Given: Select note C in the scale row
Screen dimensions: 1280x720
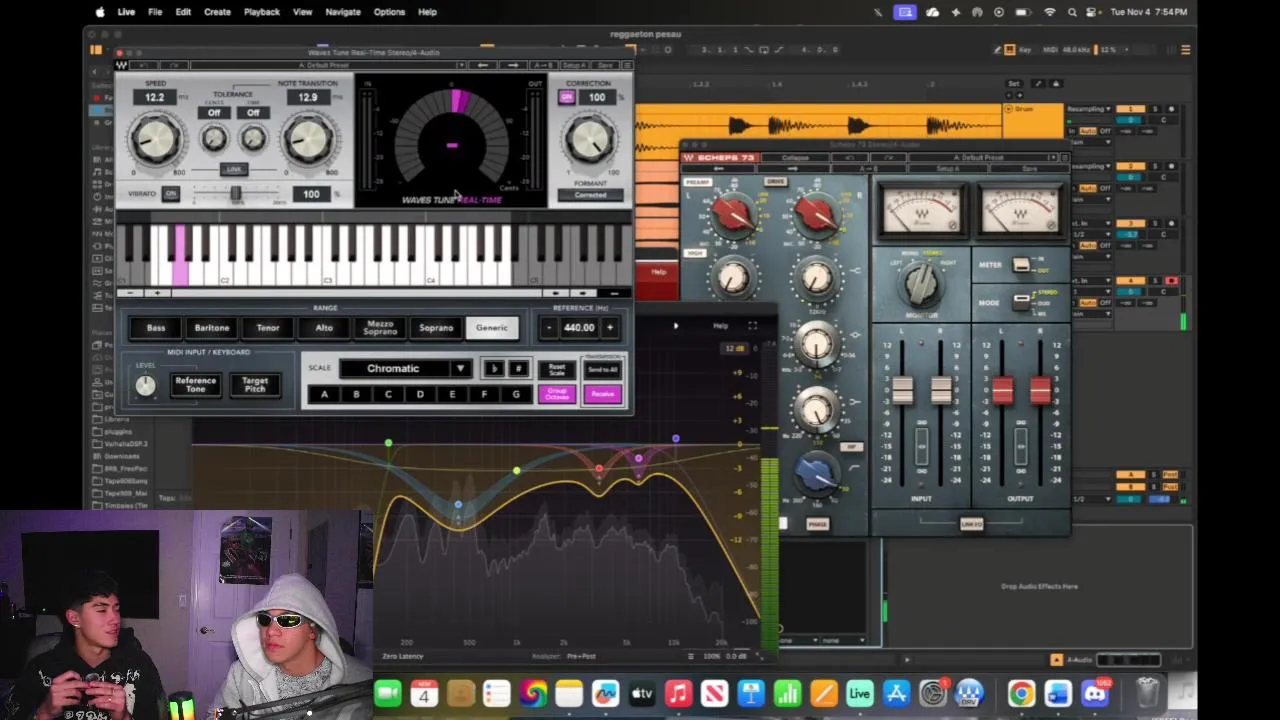Looking at the screenshot, I should [x=388, y=395].
